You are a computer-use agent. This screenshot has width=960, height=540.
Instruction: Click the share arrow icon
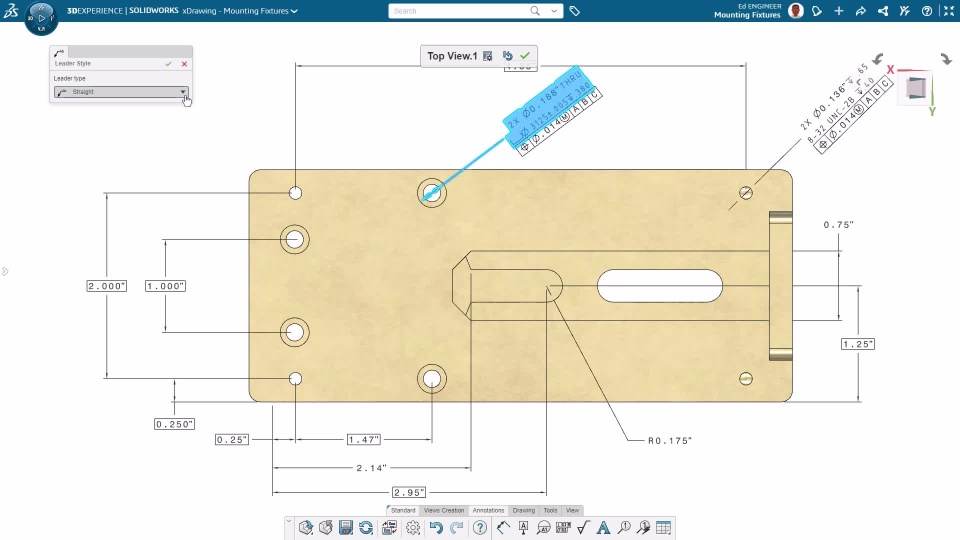tap(861, 11)
